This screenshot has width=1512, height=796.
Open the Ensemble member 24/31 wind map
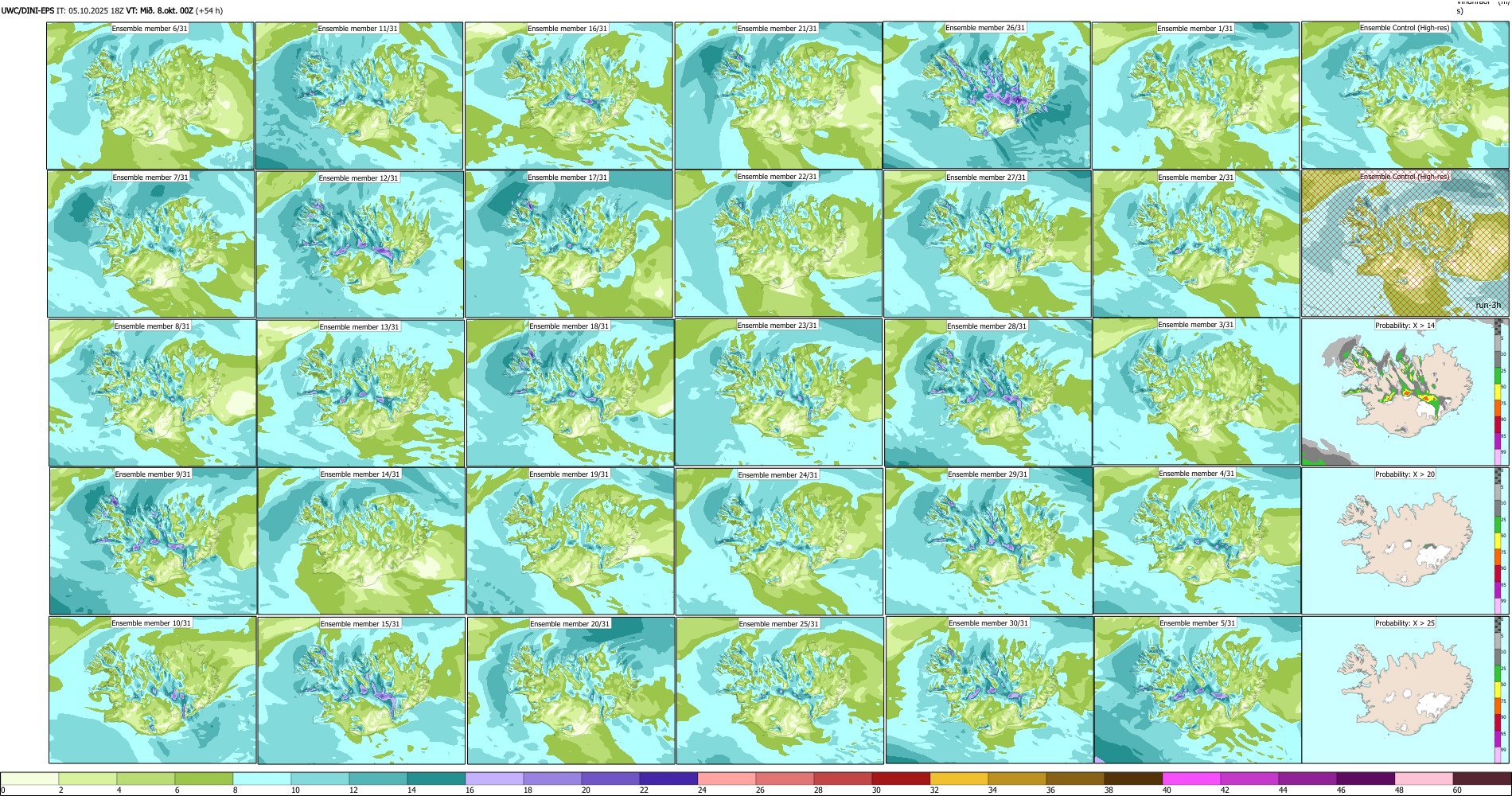[x=779, y=541]
